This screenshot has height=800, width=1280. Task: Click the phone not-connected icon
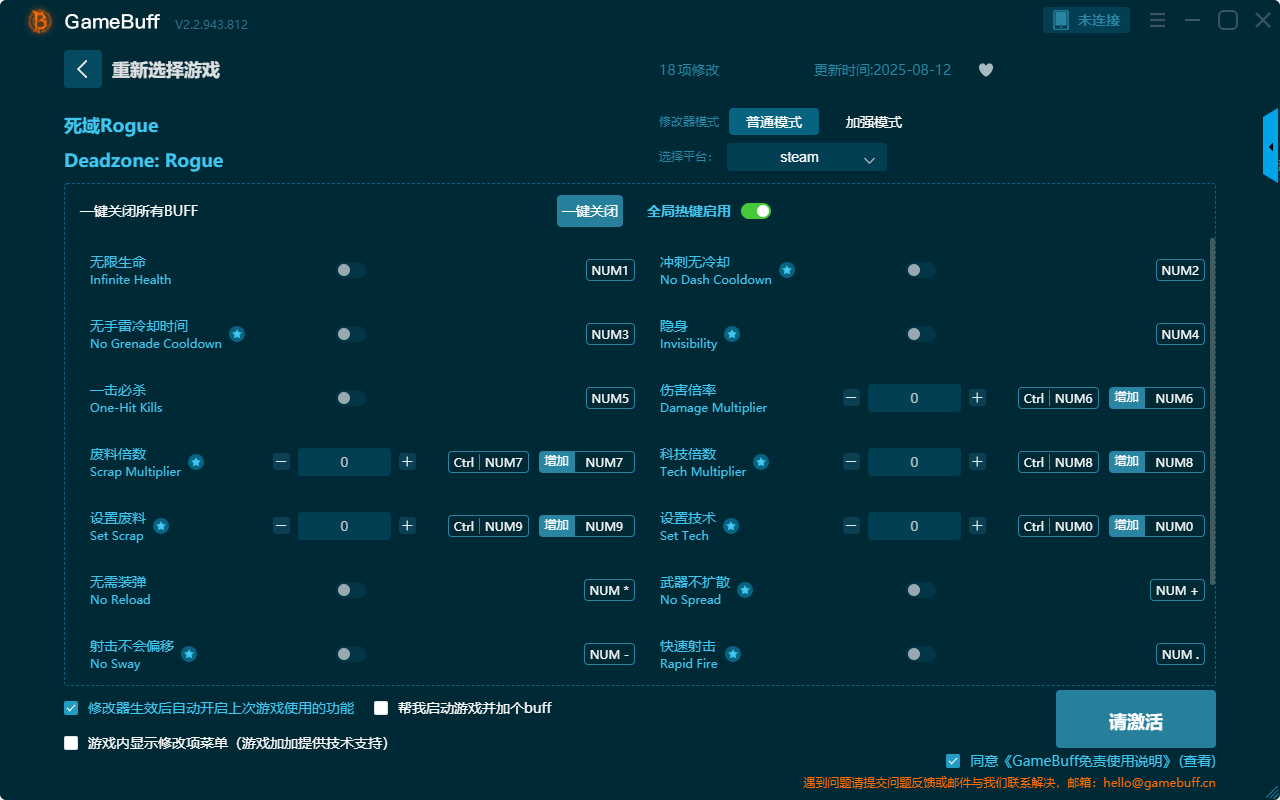coord(1061,20)
